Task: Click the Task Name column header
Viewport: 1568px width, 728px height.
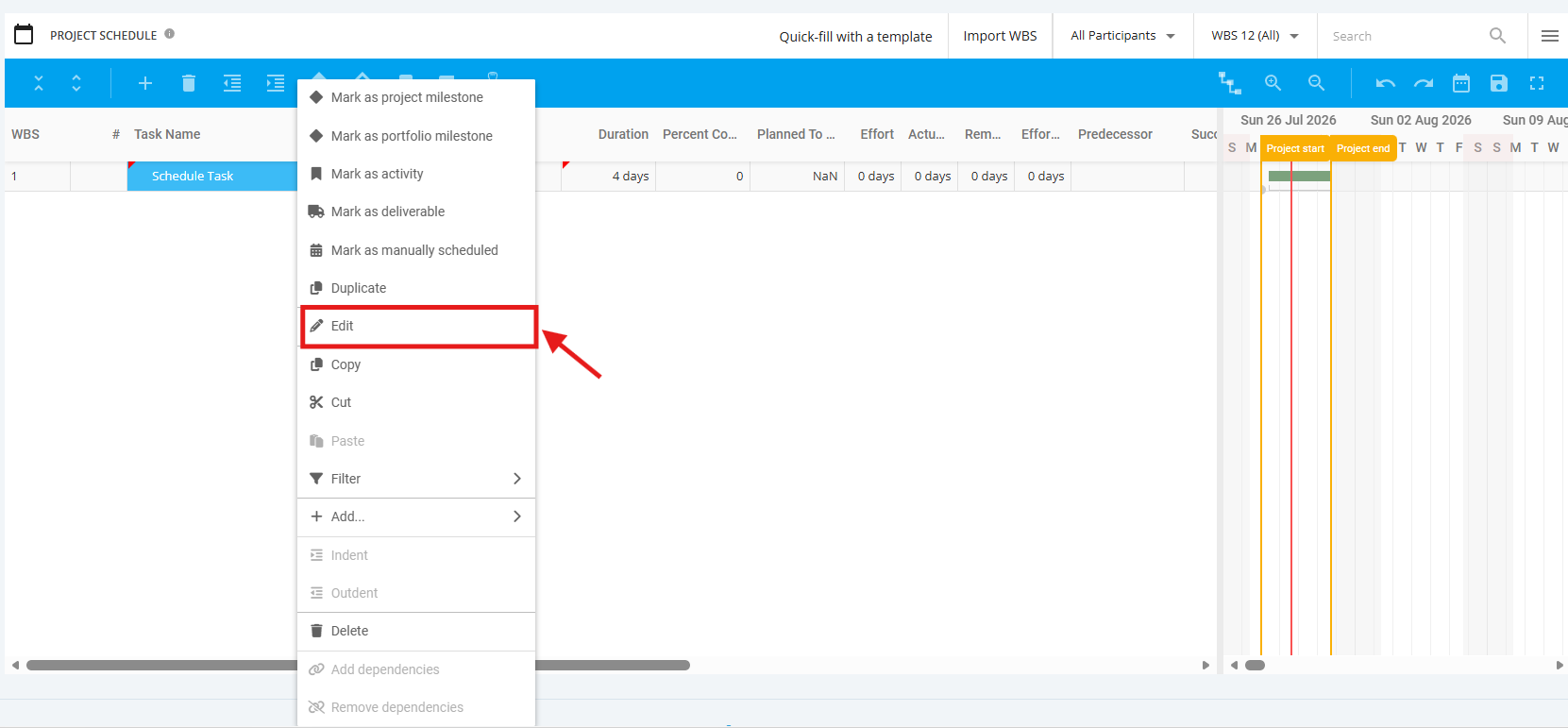Action: coord(167,134)
